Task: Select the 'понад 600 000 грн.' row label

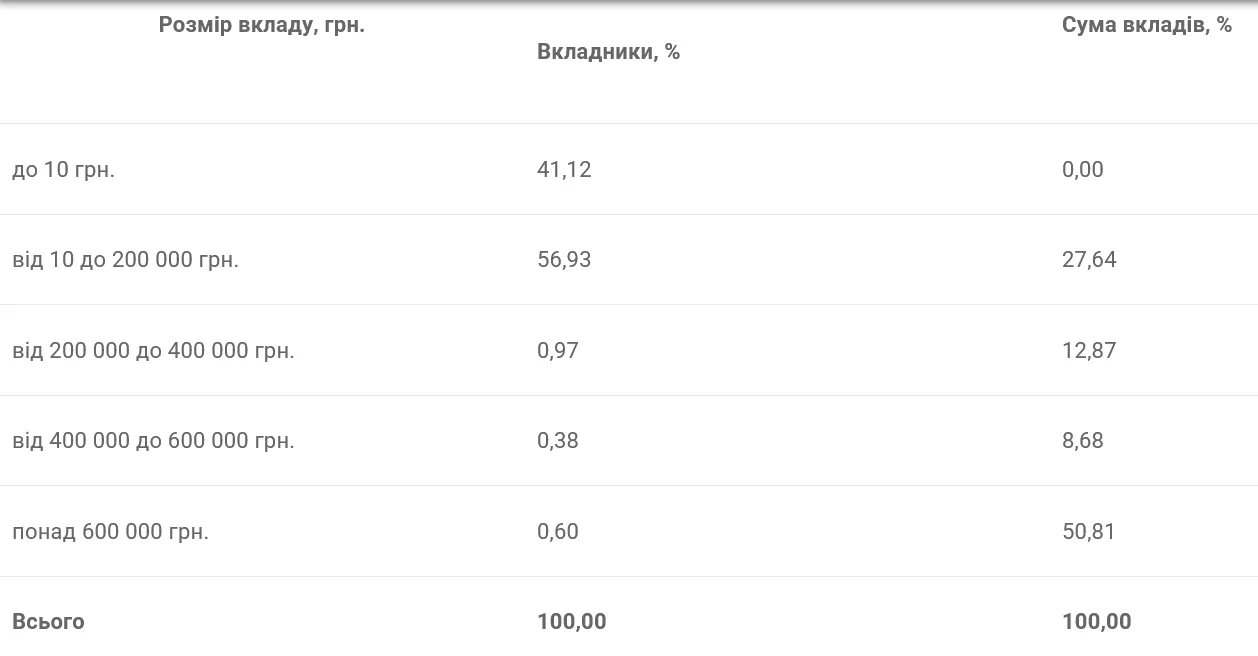Action: pos(110,532)
